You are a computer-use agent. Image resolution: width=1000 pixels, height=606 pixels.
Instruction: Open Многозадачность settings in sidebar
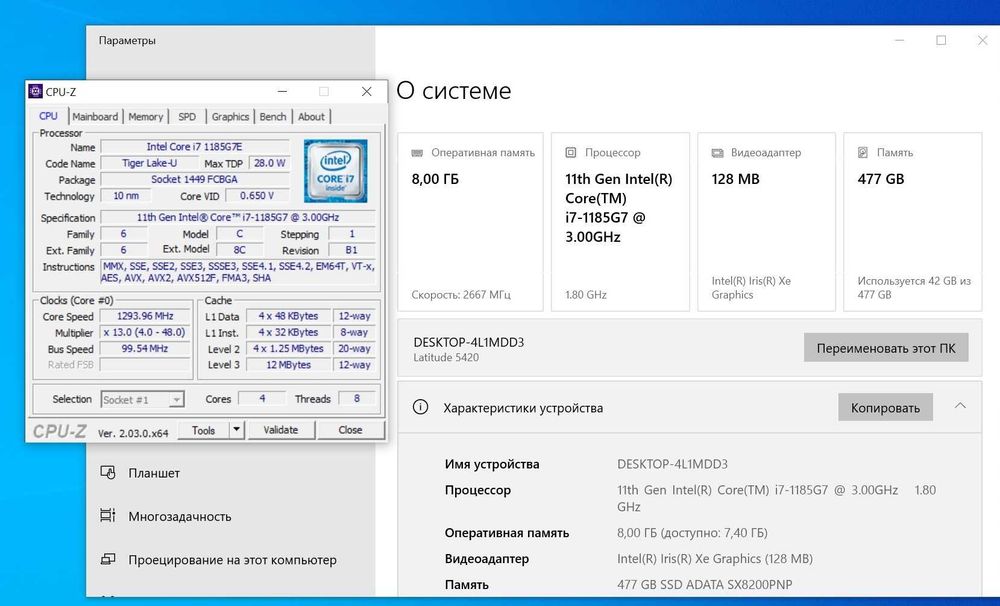pyautogui.click(x=180, y=516)
